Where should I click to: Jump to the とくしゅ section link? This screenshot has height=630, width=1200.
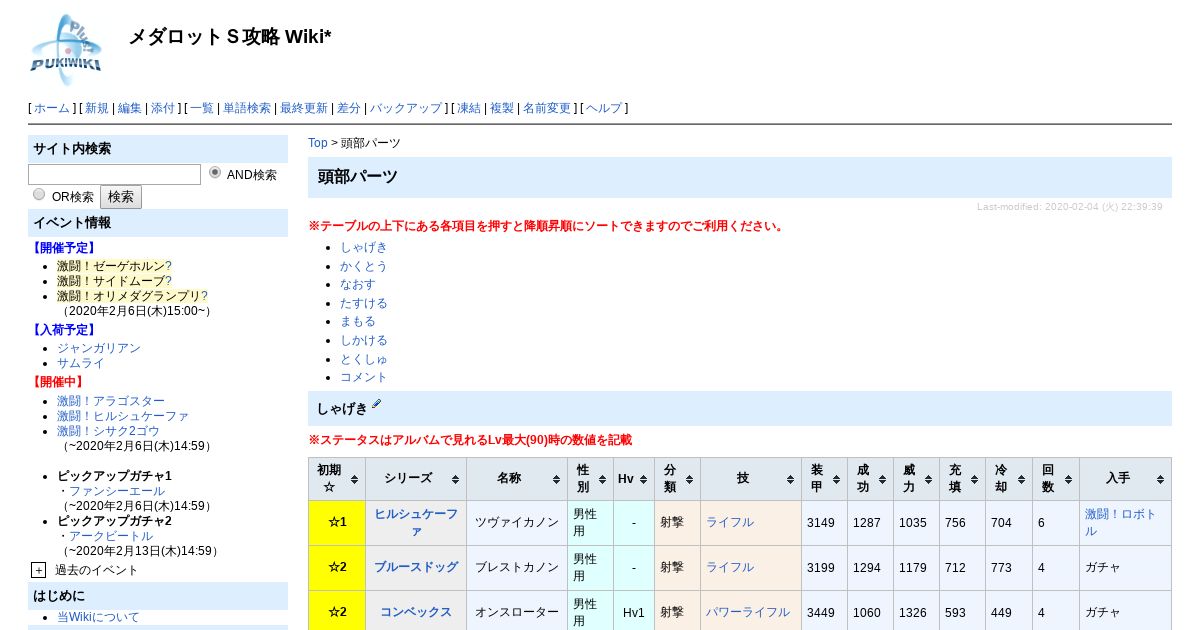point(364,358)
